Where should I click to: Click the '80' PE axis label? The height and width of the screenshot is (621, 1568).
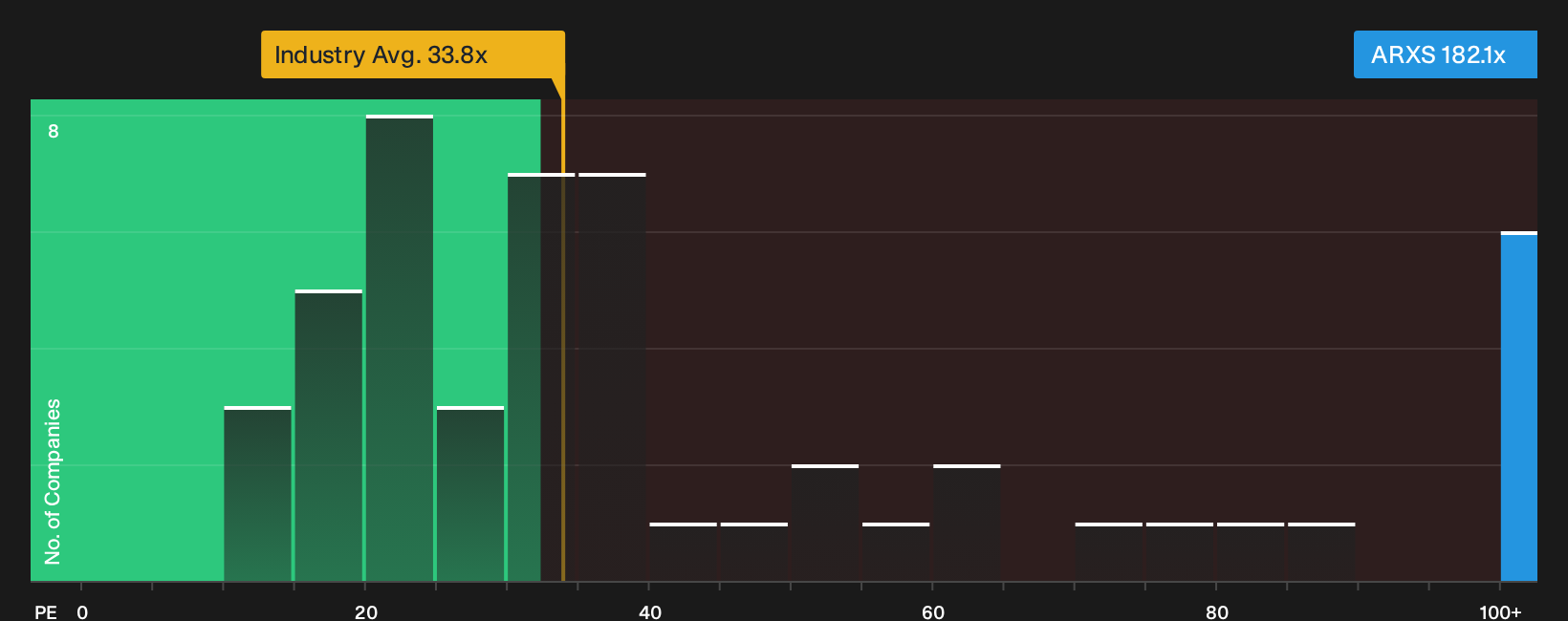tap(1217, 612)
